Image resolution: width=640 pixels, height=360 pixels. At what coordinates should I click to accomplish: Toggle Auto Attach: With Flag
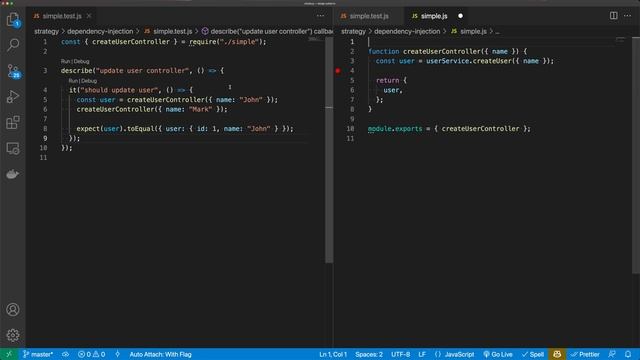160,354
